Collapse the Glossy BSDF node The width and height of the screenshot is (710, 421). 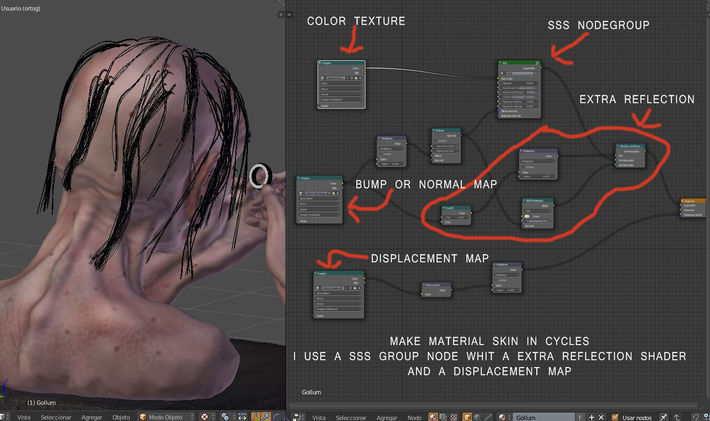click(524, 200)
